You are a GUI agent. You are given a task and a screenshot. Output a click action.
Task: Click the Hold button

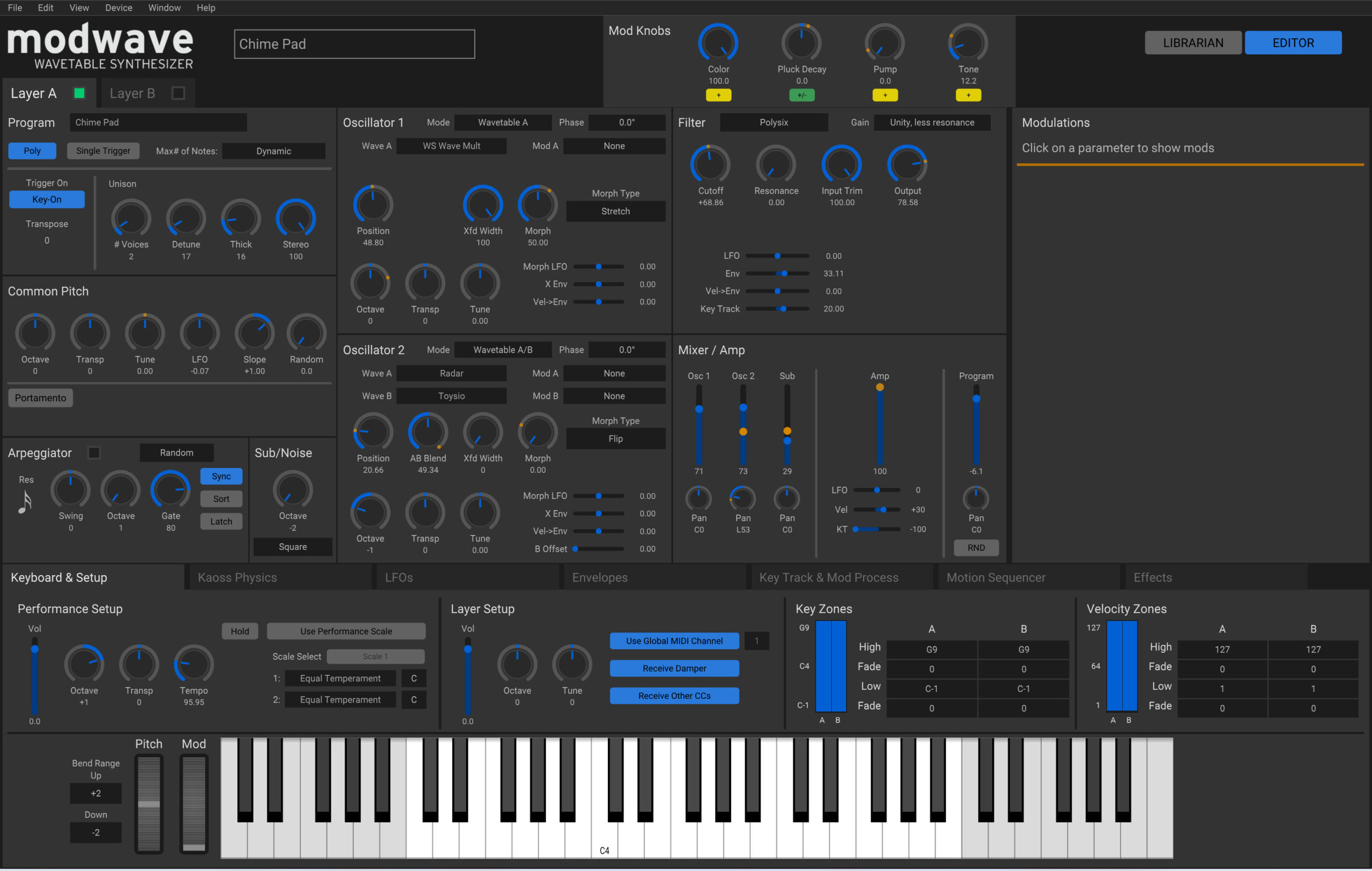[240, 631]
